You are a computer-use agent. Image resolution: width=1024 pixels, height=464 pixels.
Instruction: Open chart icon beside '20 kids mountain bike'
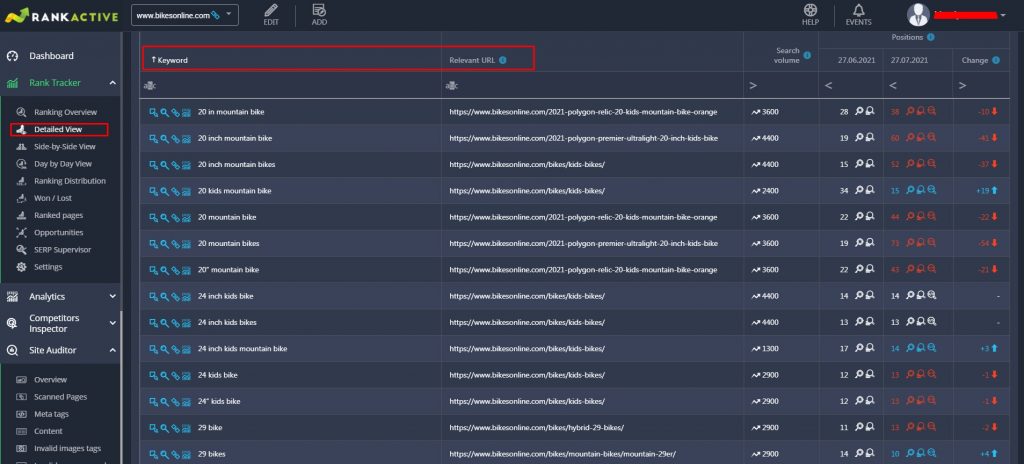pos(186,191)
